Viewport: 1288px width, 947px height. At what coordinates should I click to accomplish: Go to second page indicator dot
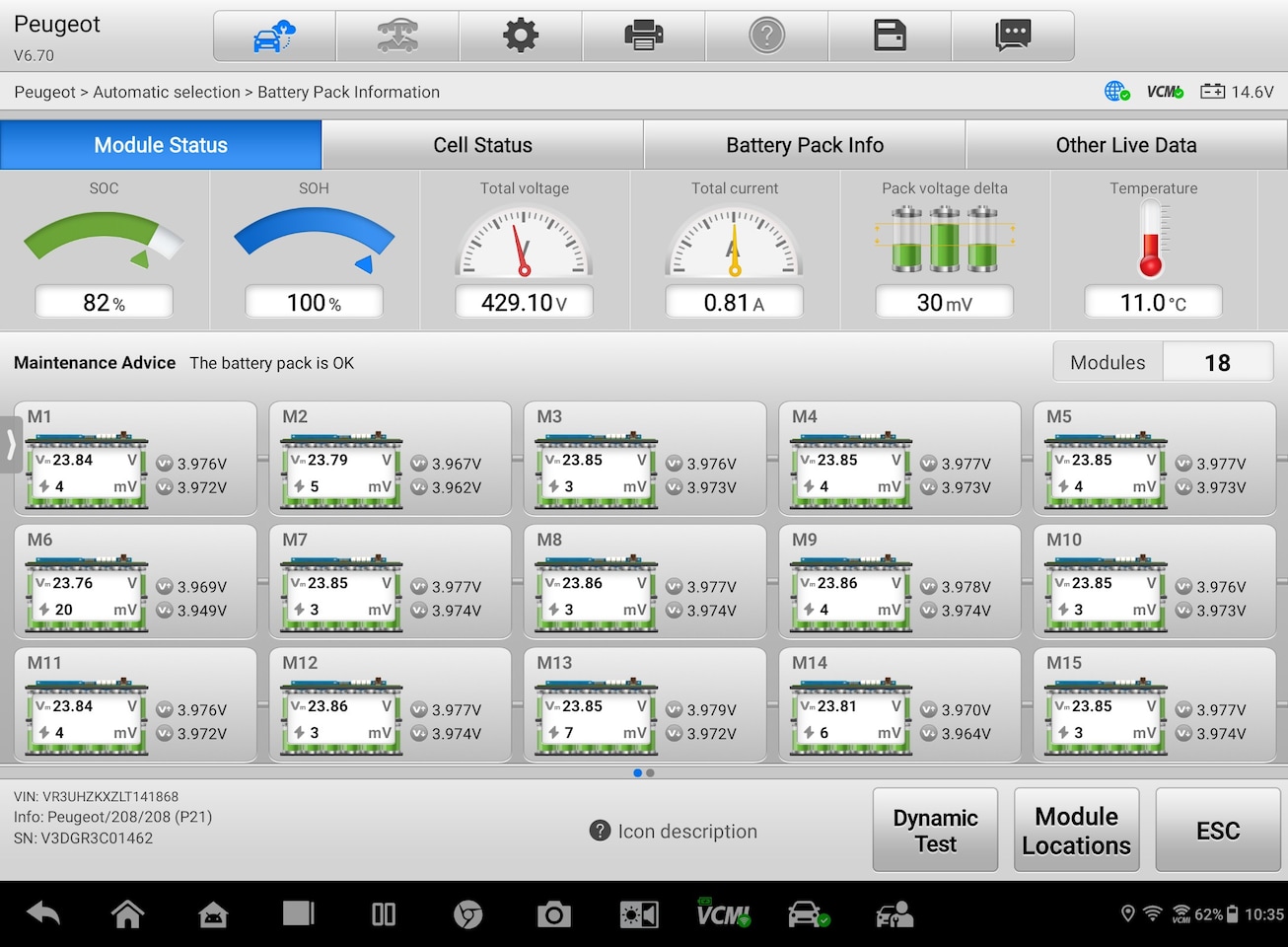coord(650,773)
